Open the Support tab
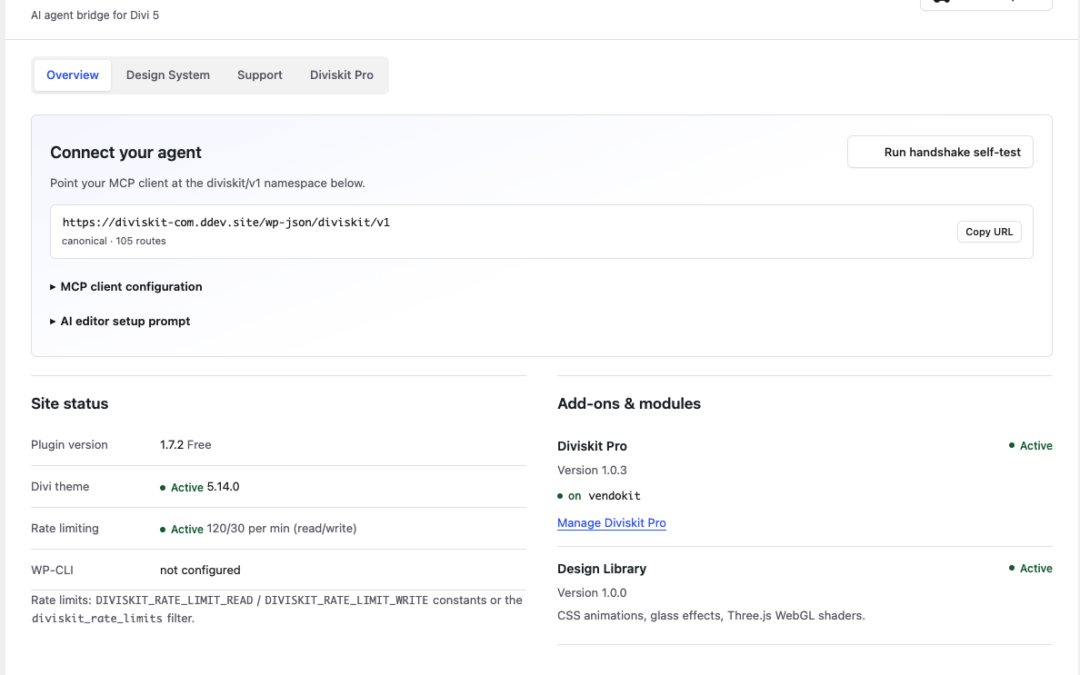This screenshot has height=675, width=1080. tap(260, 75)
